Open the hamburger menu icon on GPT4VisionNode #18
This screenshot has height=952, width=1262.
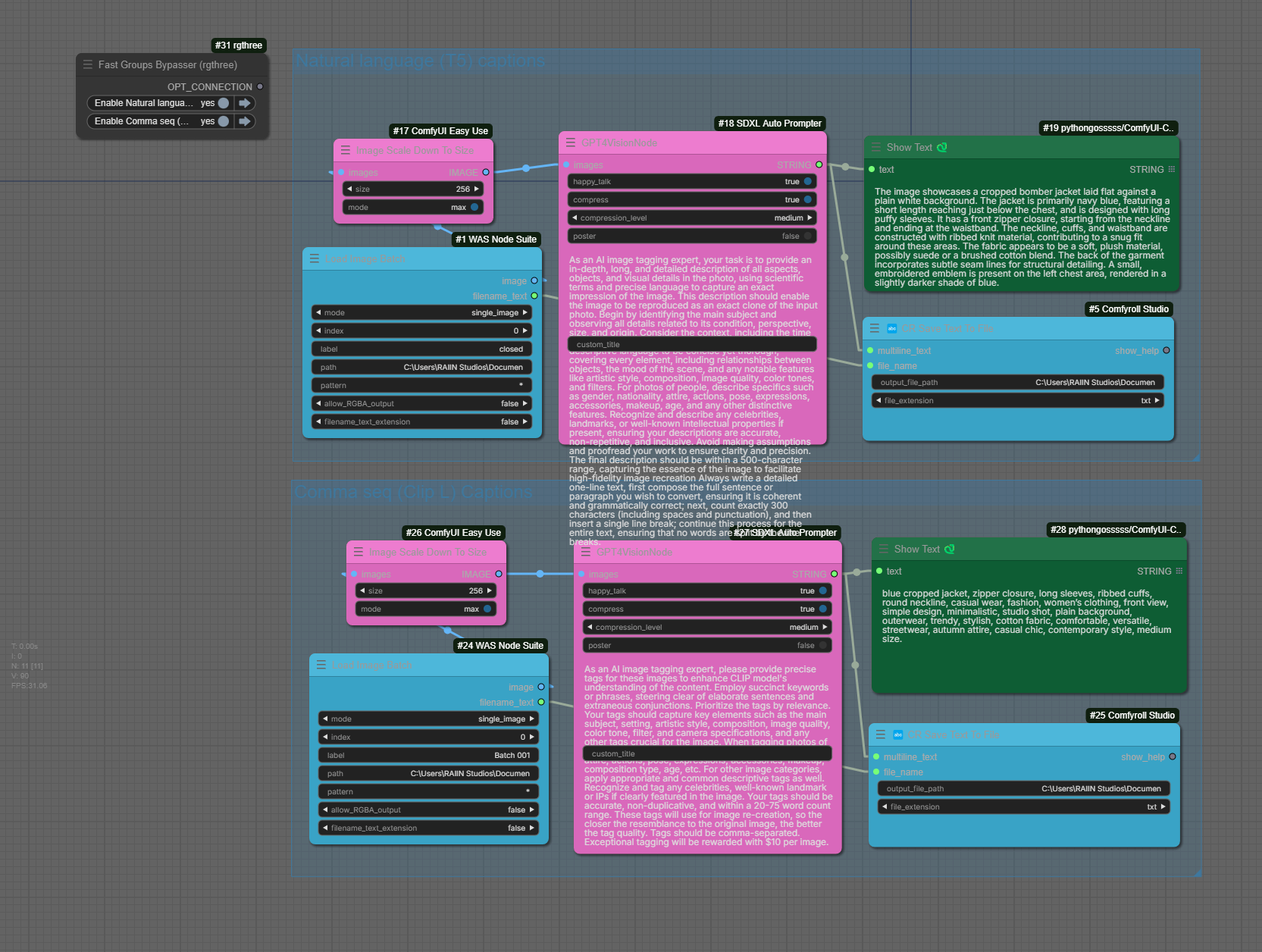click(x=571, y=142)
